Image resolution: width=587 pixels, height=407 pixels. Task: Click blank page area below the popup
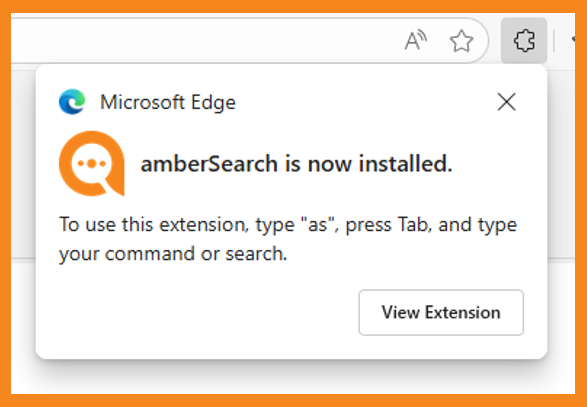(x=292, y=376)
